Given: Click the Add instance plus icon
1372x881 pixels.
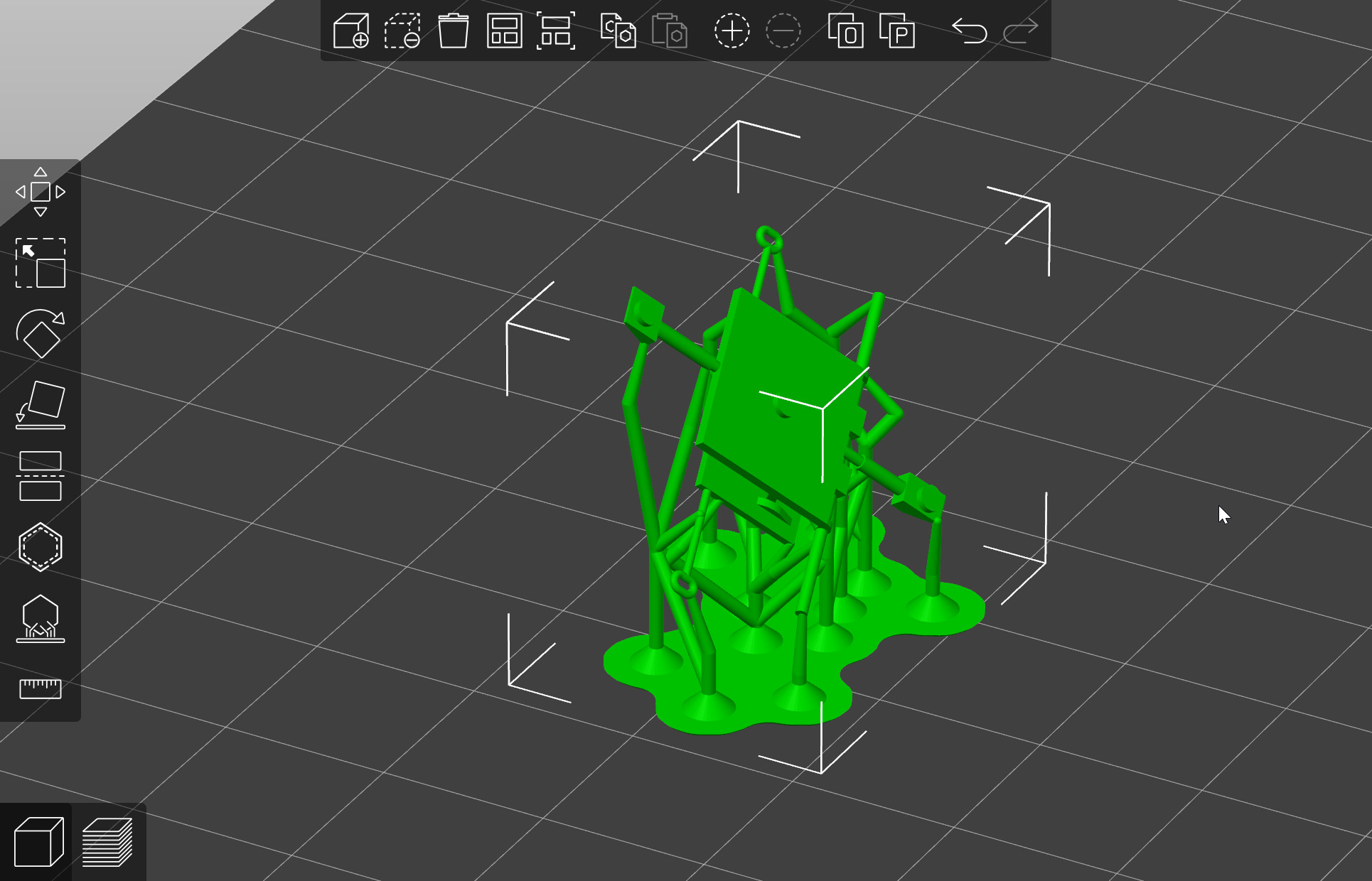Looking at the screenshot, I should [731, 31].
